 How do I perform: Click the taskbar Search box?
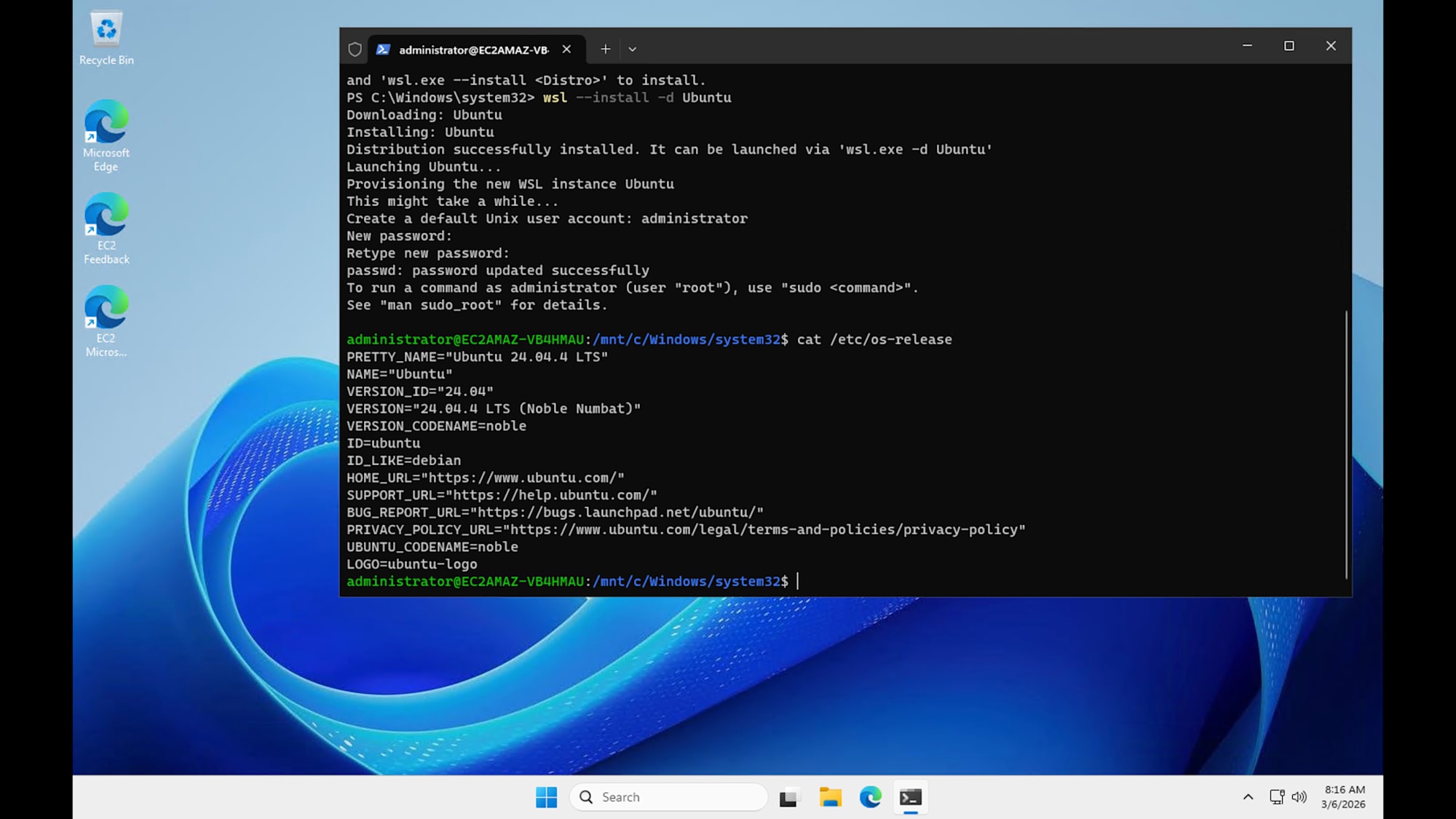(670, 797)
